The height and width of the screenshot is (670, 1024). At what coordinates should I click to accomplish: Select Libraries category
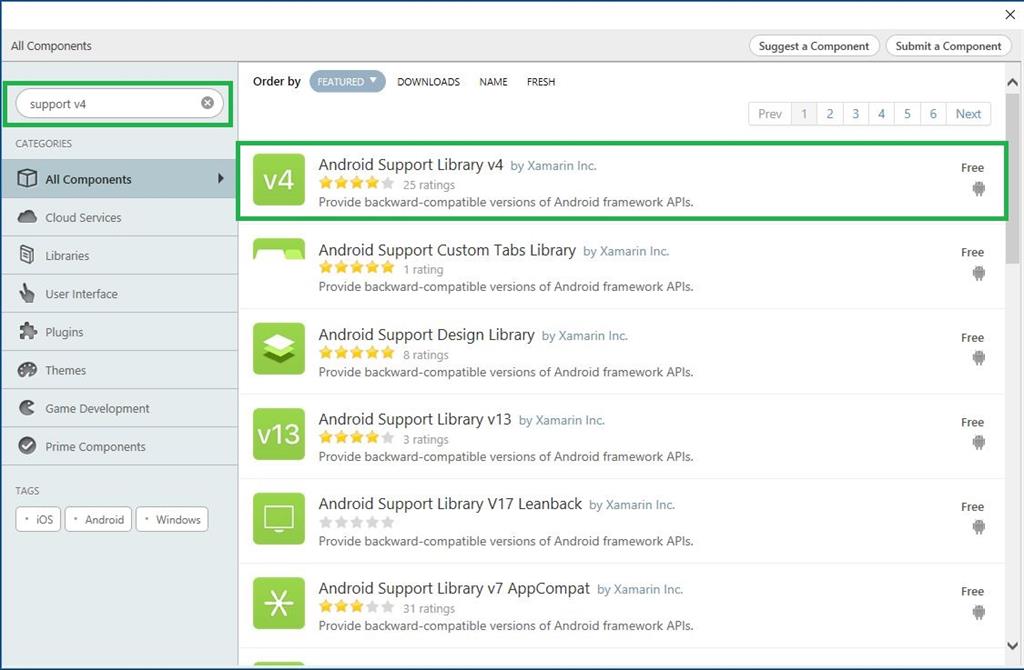(120, 255)
